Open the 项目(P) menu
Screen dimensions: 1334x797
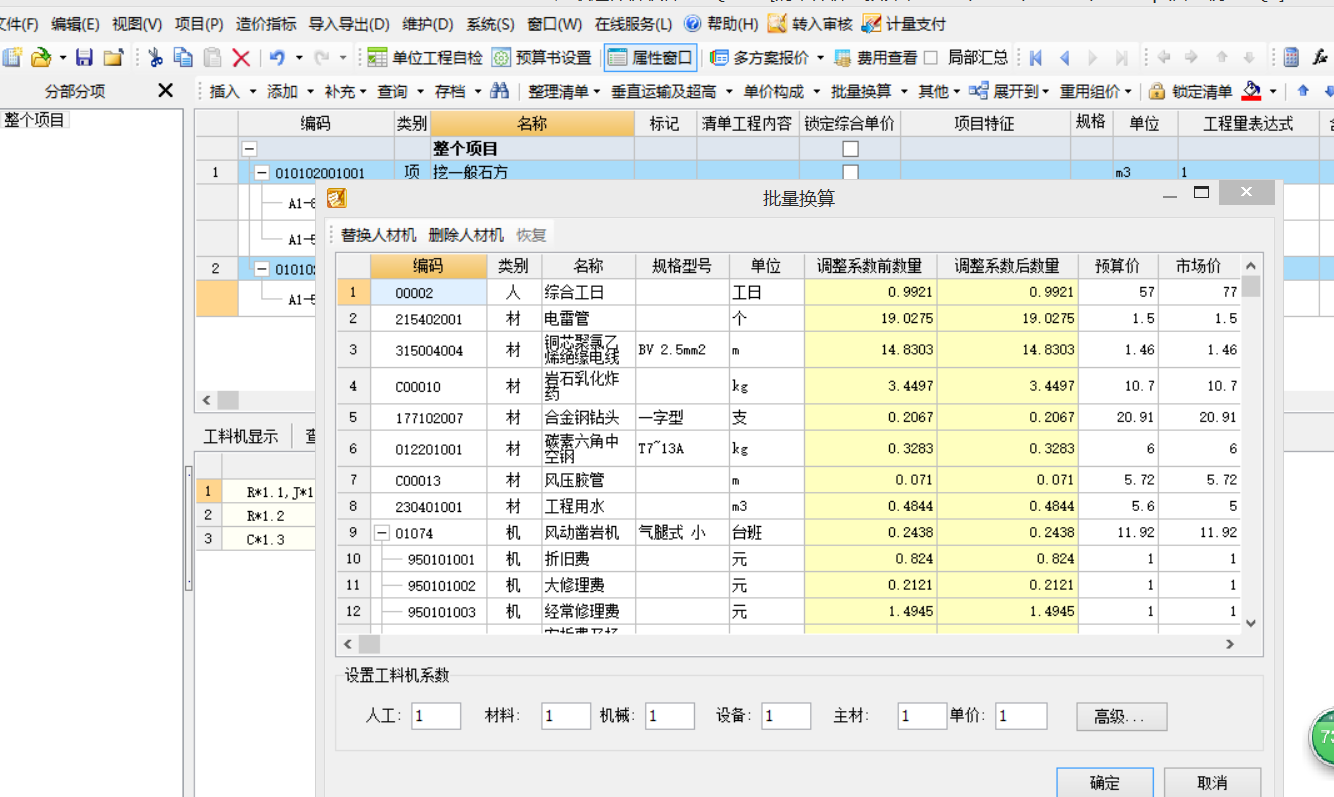click(x=198, y=23)
